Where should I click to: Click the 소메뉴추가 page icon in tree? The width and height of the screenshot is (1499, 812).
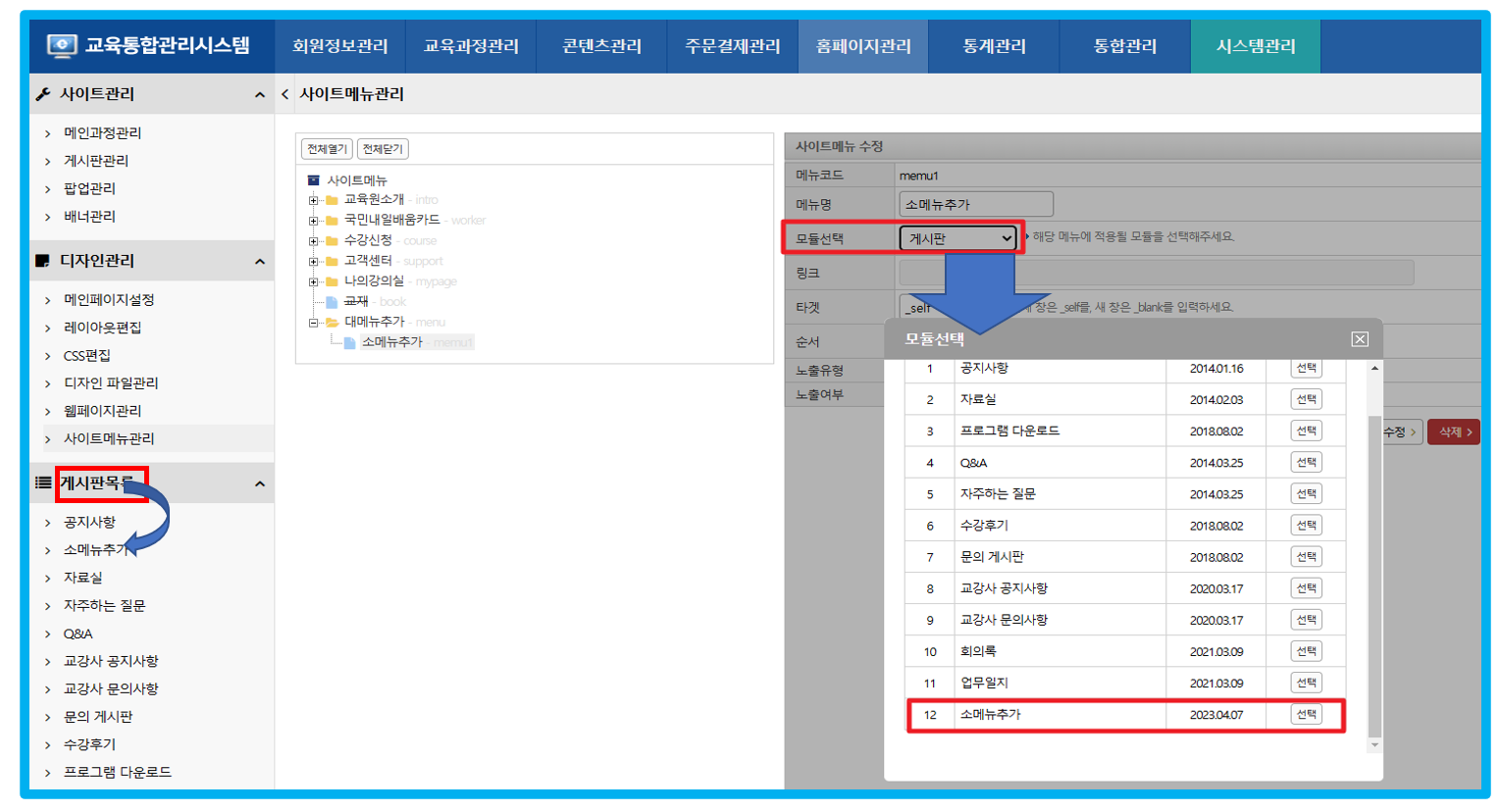(349, 342)
